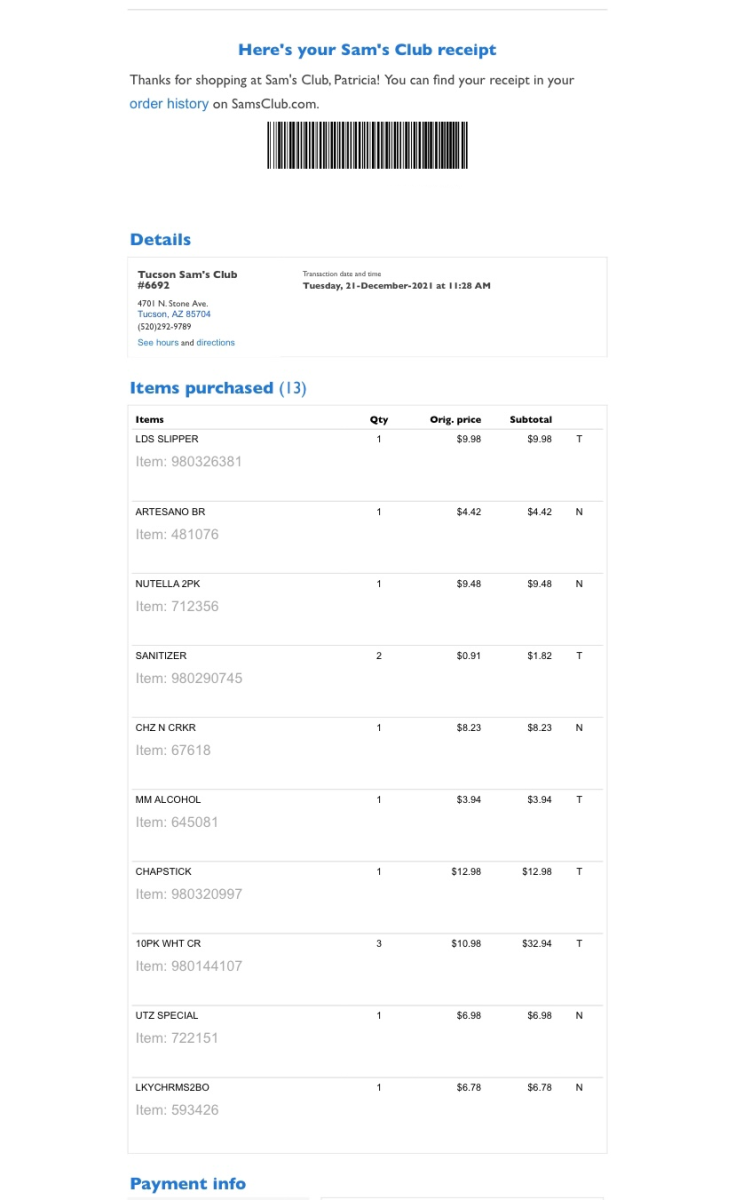Select the ARTESANO BR item name
Viewport: 735px width, 1200px height.
[x=170, y=512]
